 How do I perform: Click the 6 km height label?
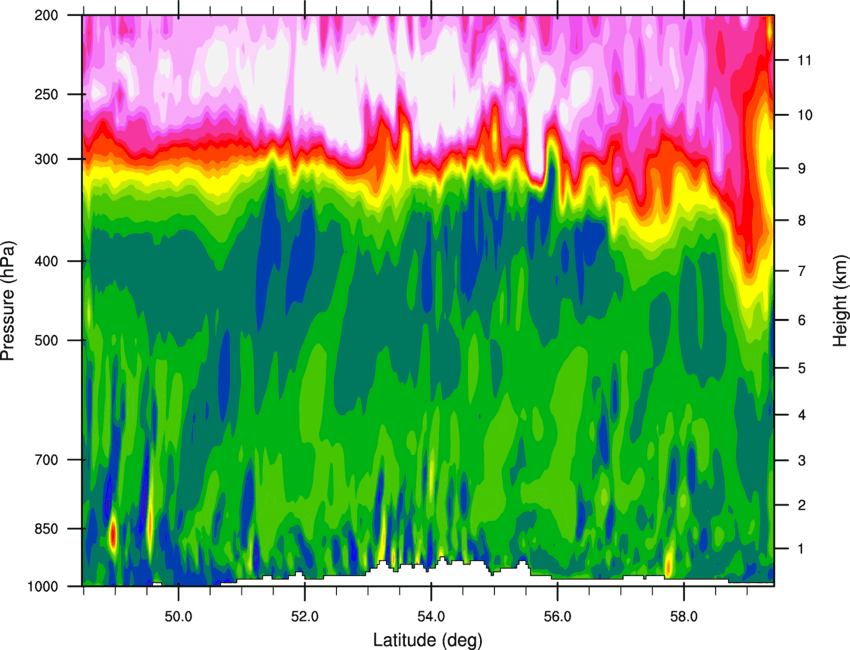(801, 320)
